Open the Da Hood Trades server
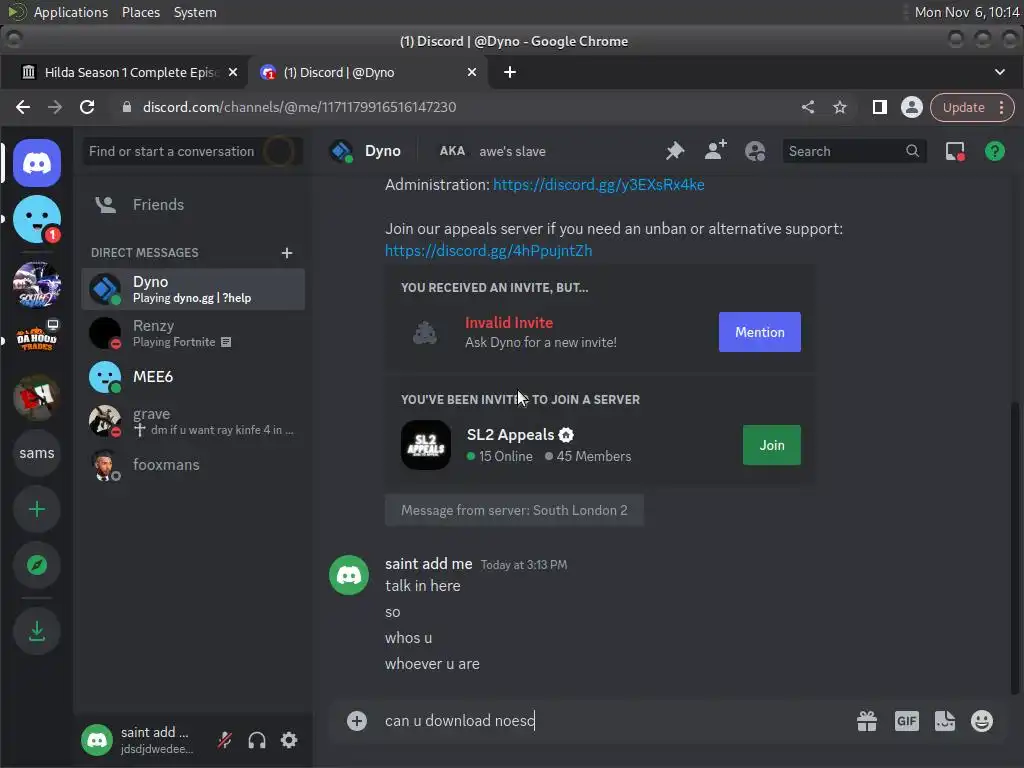The height and width of the screenshot is (768, 1024). coord(37,338)
